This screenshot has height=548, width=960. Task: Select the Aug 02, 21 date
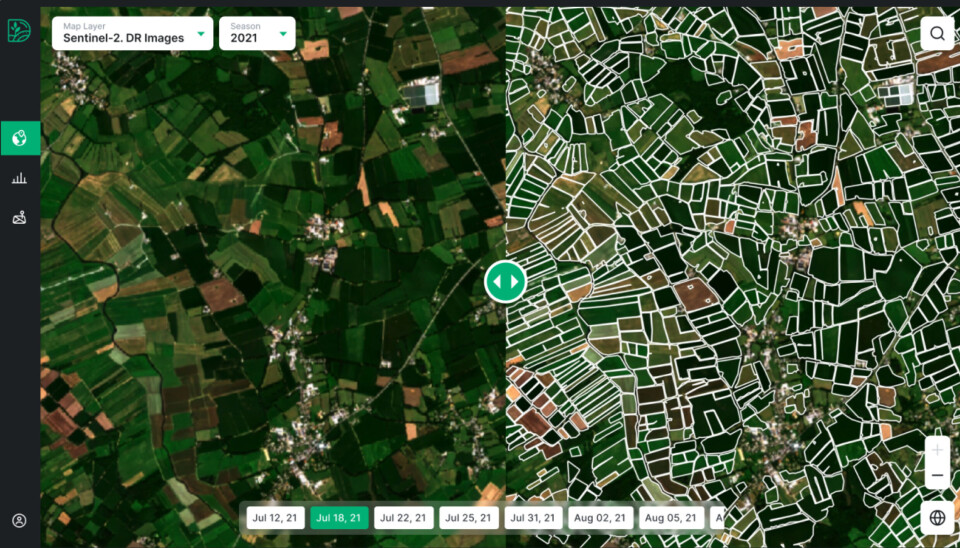(x=600, y=518)
